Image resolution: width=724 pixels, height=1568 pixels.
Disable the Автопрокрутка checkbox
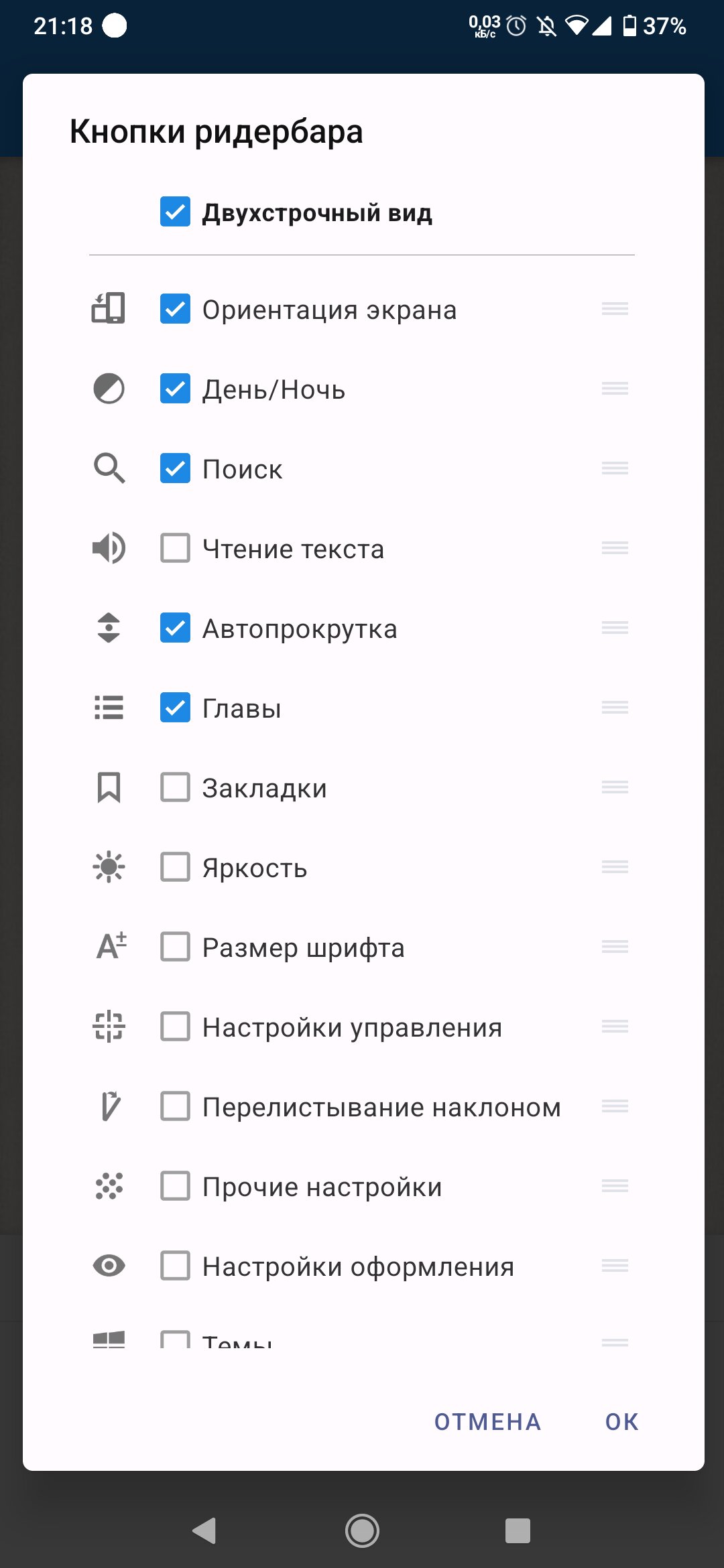[x=175, y=628]
